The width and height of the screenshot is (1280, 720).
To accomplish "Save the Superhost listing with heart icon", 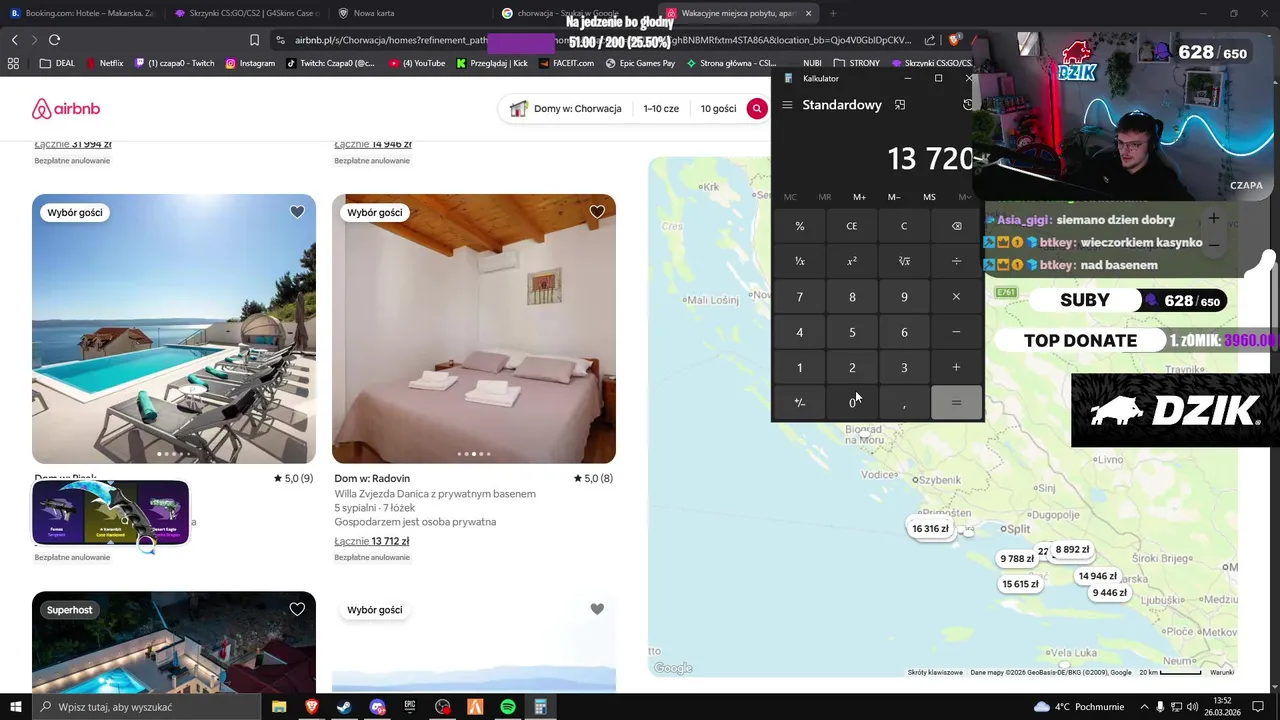I will [x=297, y=609].
